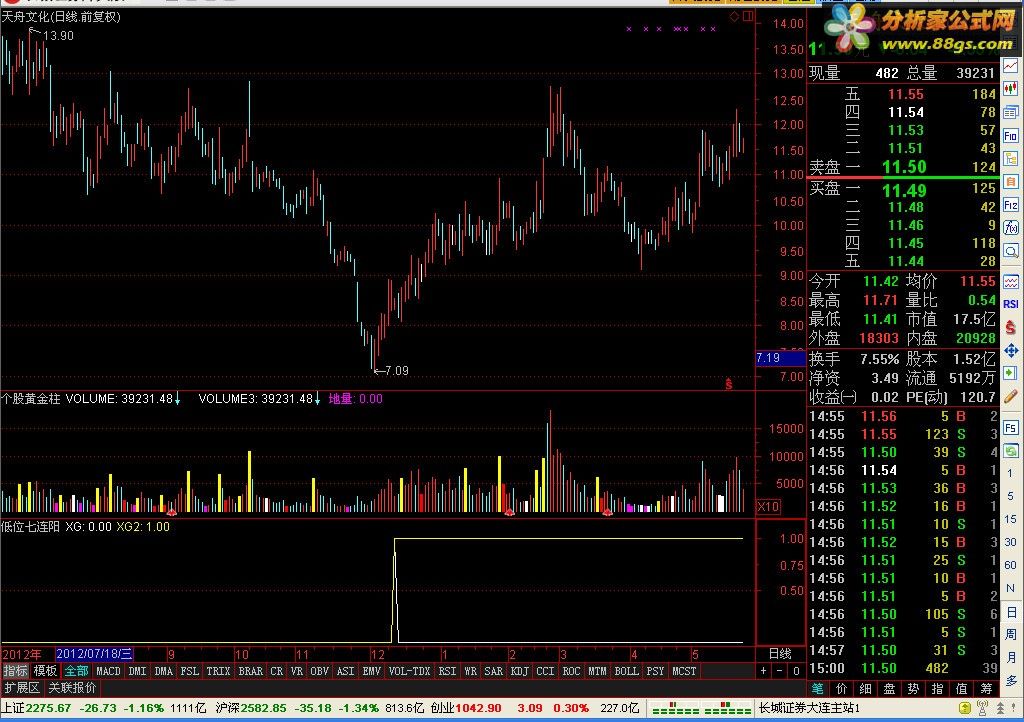Click the signal tower icon in status bar
The height and width of the screenshot is (722, 1024).
point(982,708)
